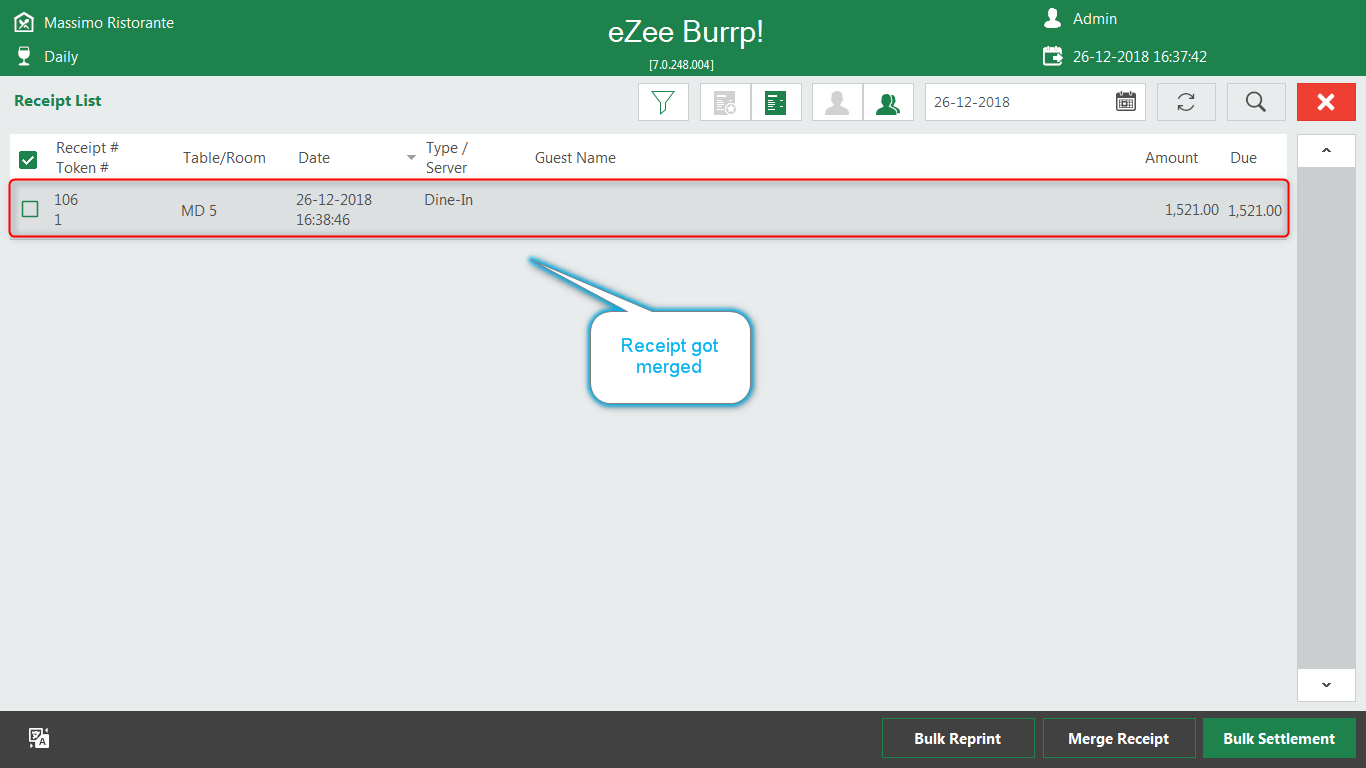Close receipt list with red X

(1326, 102)
